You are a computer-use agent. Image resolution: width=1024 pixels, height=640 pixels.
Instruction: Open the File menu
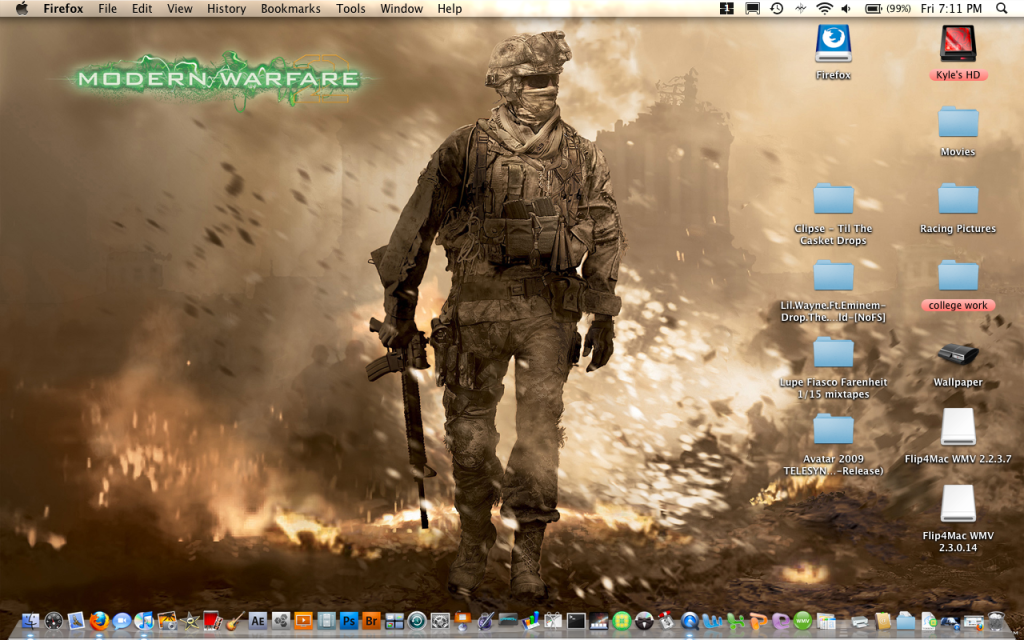tap(107, 8)
